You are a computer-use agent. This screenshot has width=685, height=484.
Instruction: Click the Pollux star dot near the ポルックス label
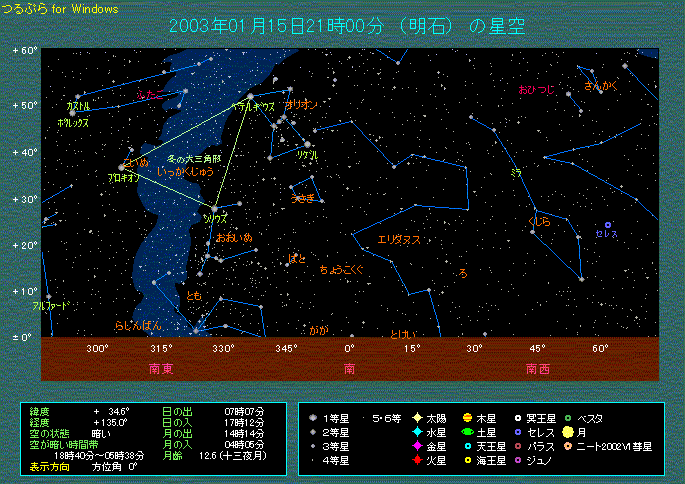[x=73, y=113]
